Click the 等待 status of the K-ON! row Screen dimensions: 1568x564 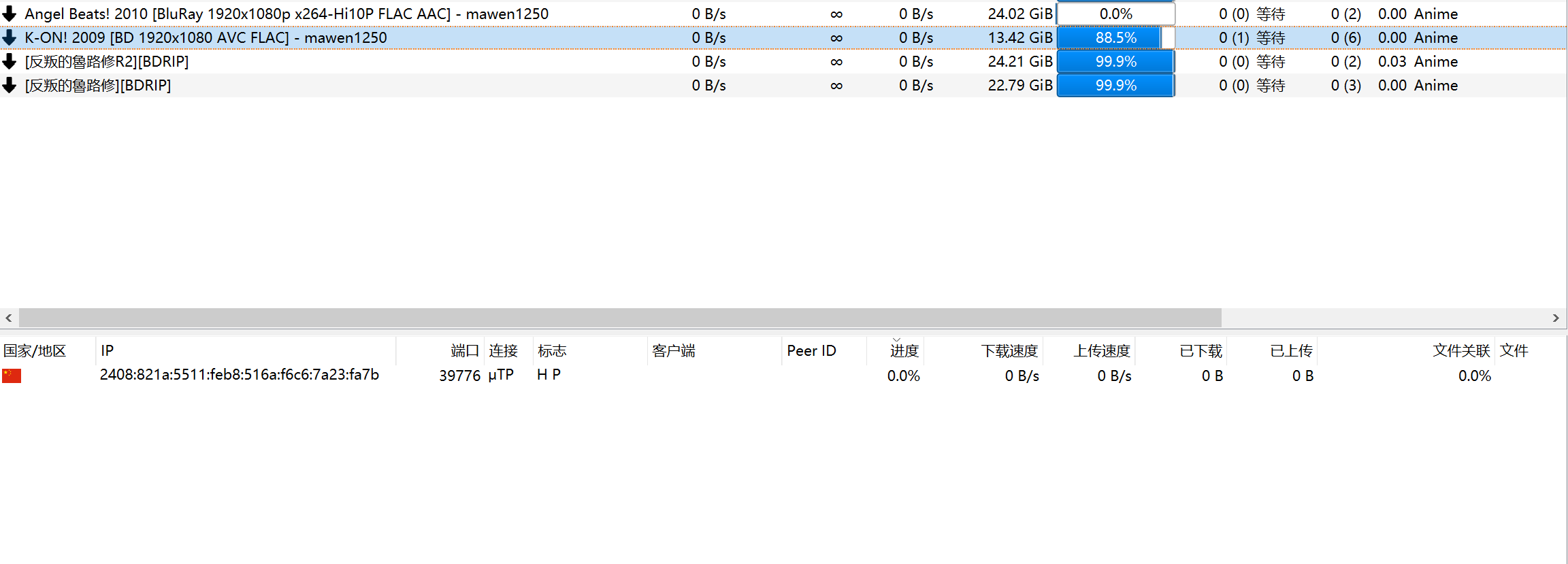pyautogui.click(x=1271, y=37)
